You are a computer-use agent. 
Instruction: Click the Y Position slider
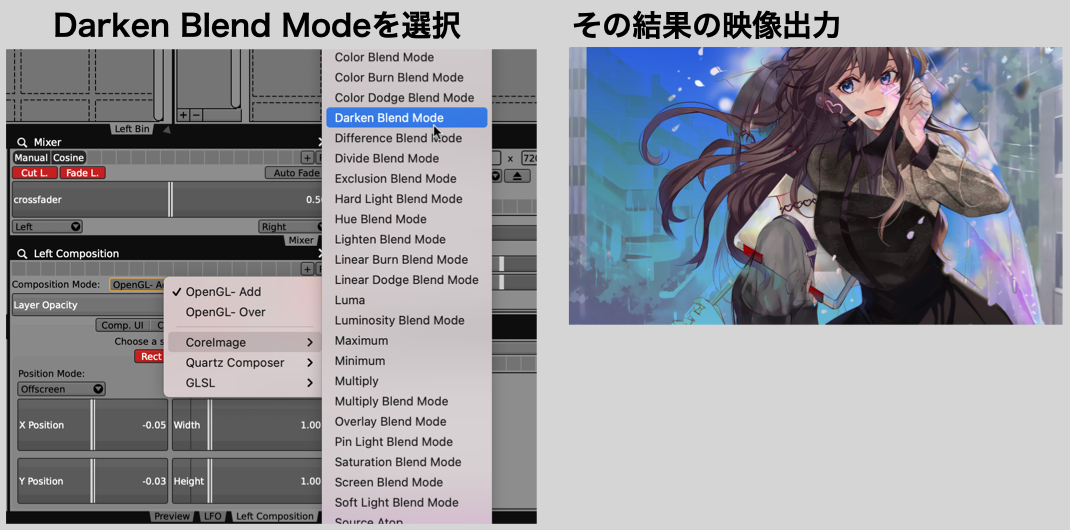[92, 481]
